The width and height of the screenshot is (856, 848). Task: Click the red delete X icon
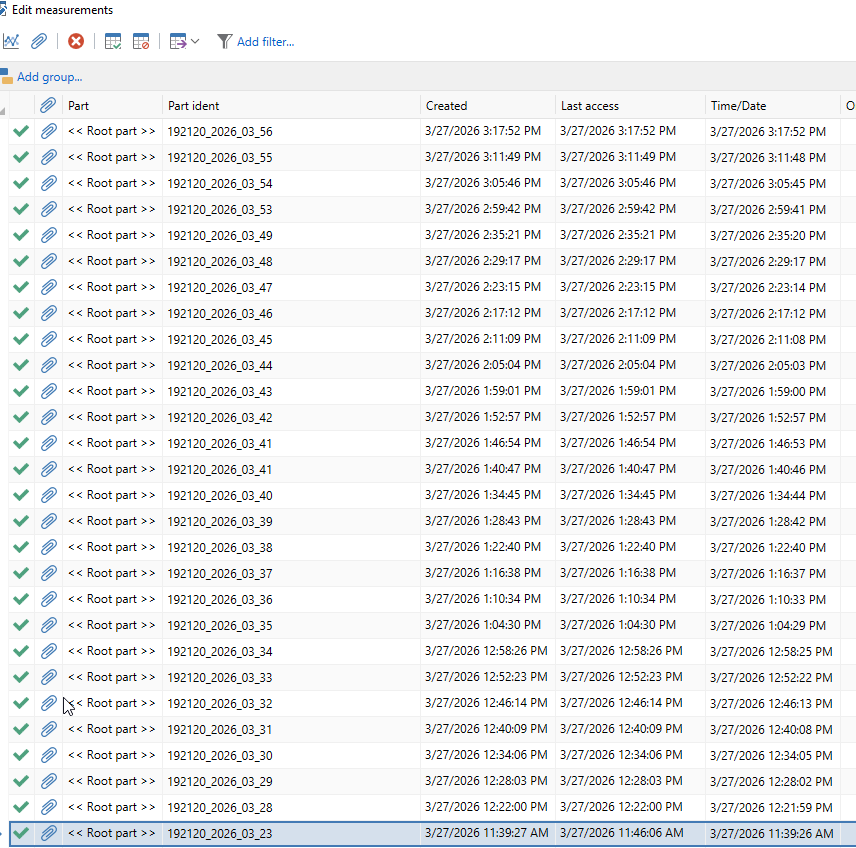(76, 41)
